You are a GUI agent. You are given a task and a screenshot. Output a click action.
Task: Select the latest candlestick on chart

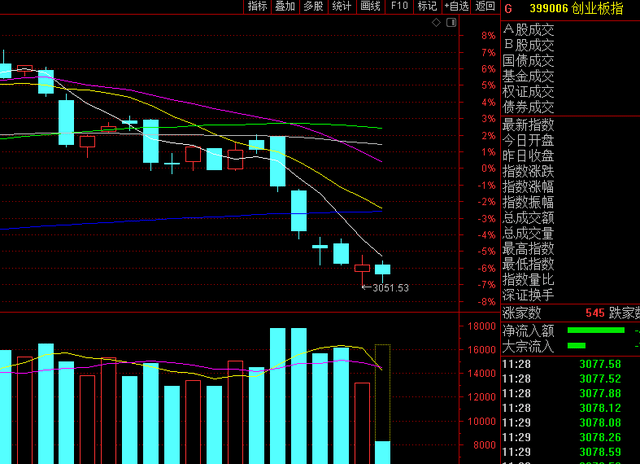tap(382, 268)
